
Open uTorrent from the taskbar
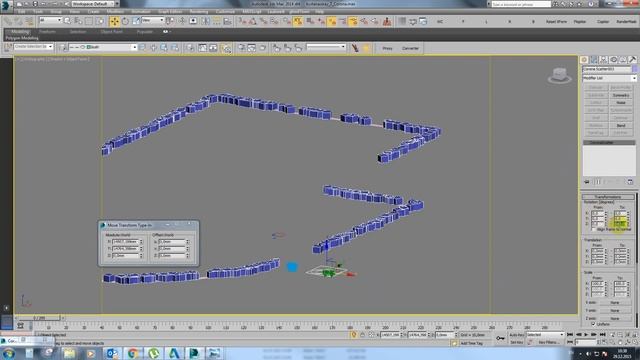point(153,353)
